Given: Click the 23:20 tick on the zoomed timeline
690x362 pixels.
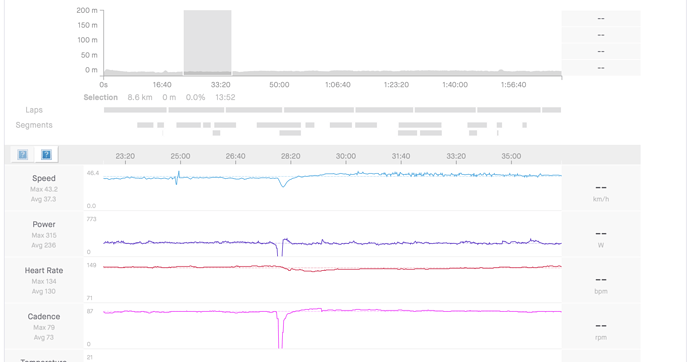Looking at the screenshot, I should click(125, 156).
